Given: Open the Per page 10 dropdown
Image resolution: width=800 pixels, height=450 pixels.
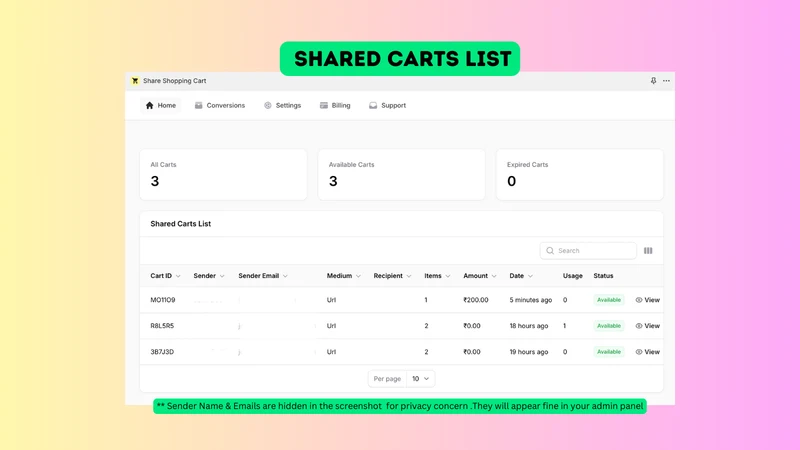Looking at the screenshot, I should [x=420, y=379].
